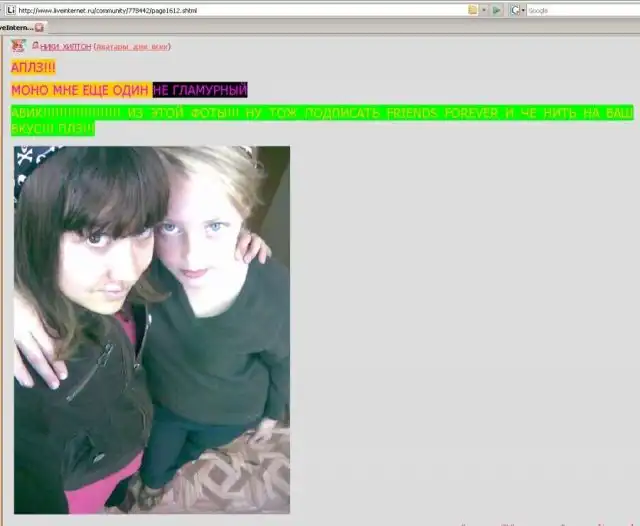640x526 pixels.
Task: Open the community link in parentheses
Action: (x=131, y=47)
